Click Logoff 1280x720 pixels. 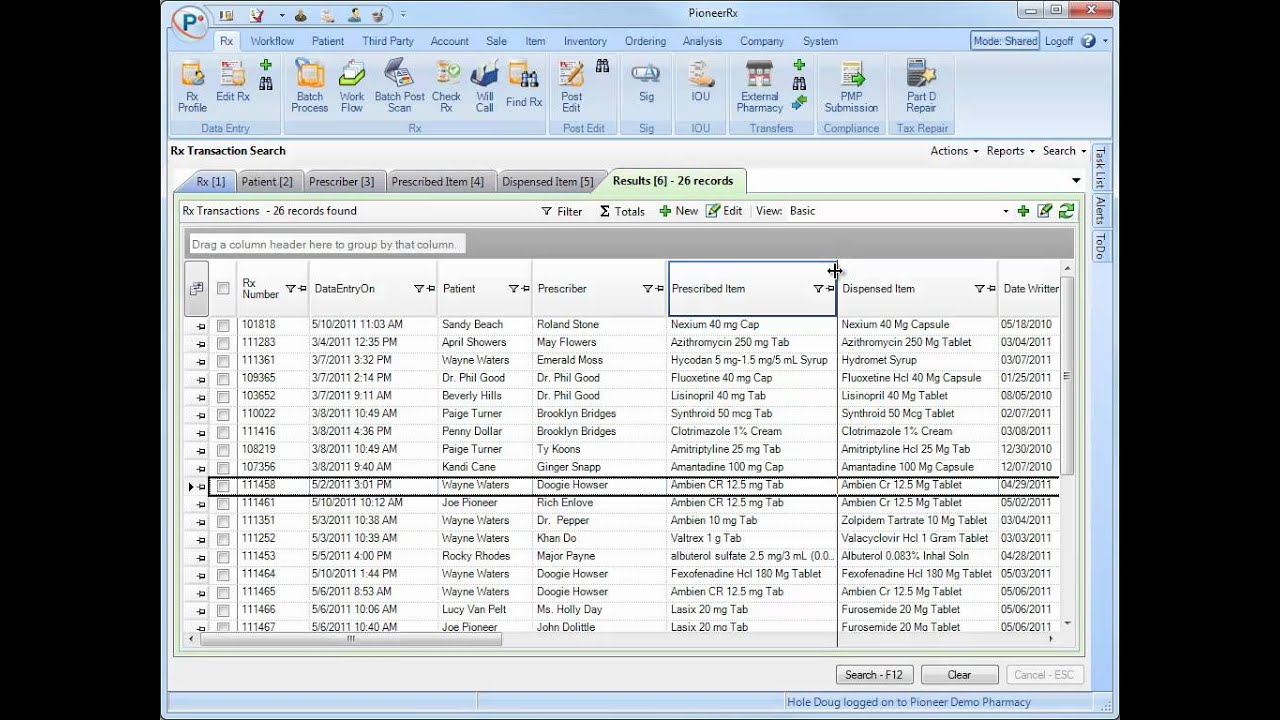click(1059, 41)
